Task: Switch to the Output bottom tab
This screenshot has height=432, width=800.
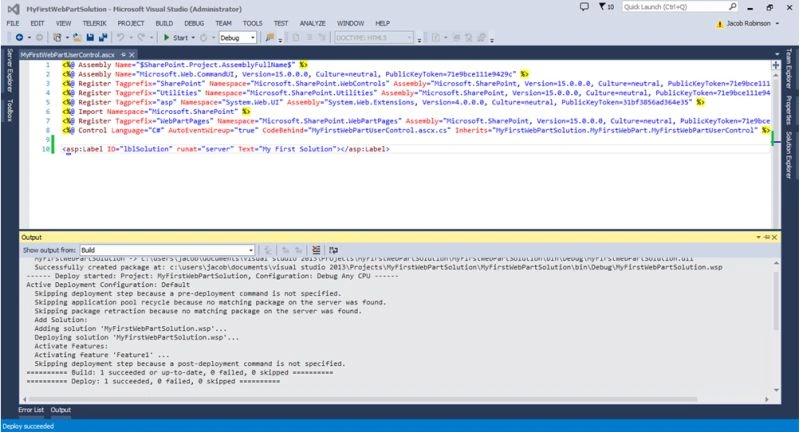Action: 61,410
